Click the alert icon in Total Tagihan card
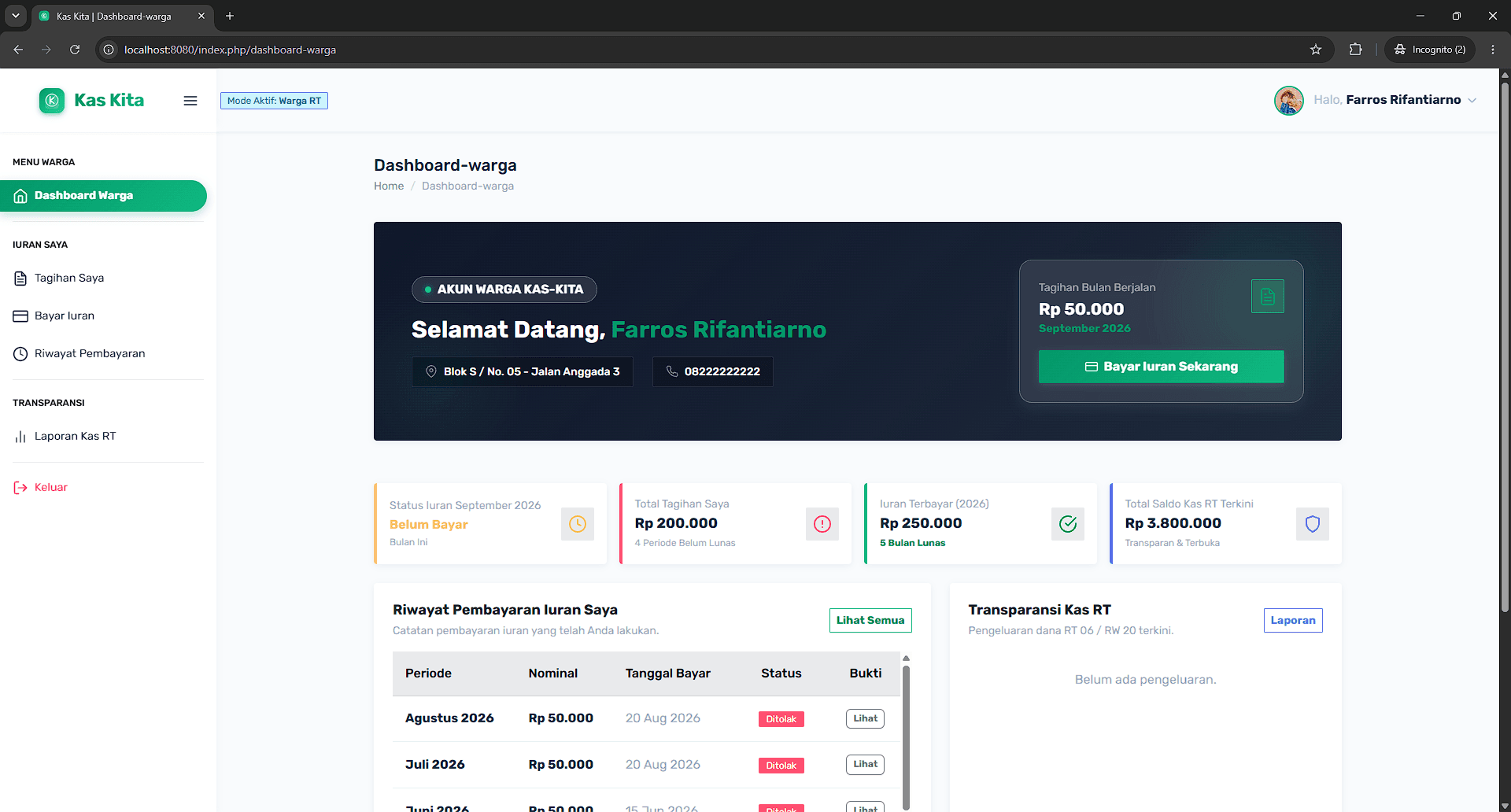Screen dimensions: 1511x812 point(822,524)
